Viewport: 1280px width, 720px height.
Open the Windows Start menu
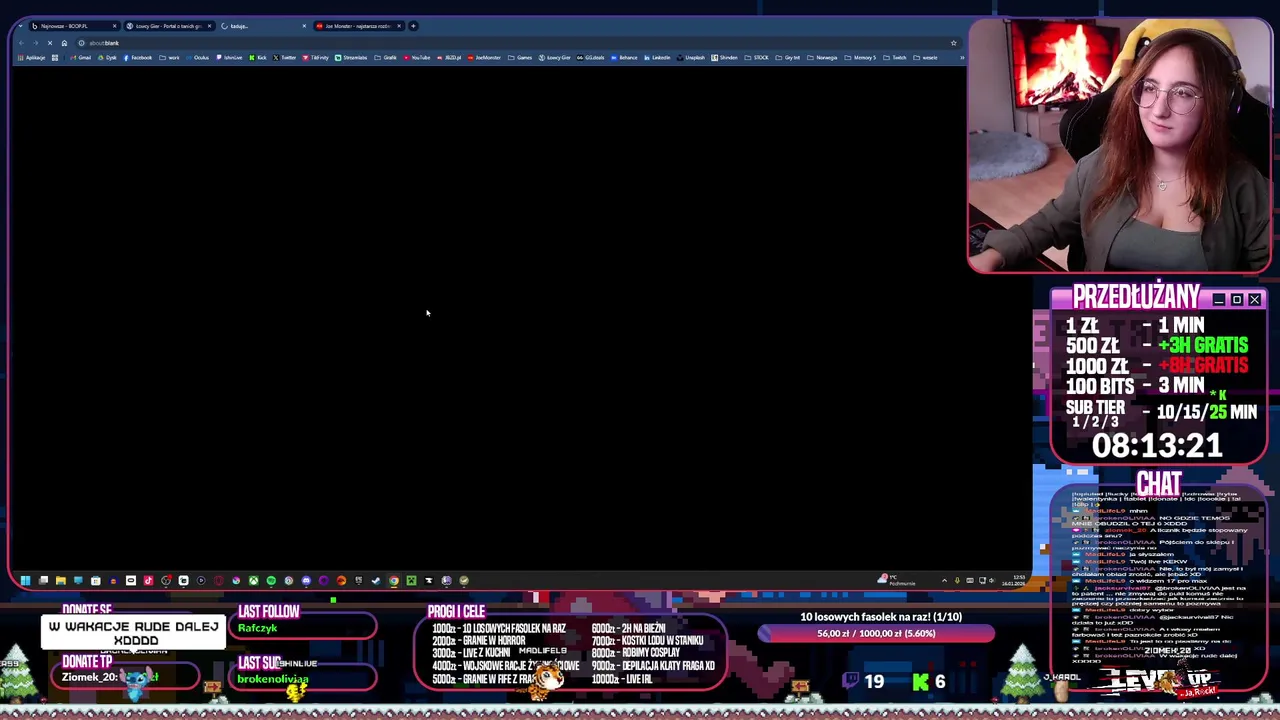tap(25, 580)
